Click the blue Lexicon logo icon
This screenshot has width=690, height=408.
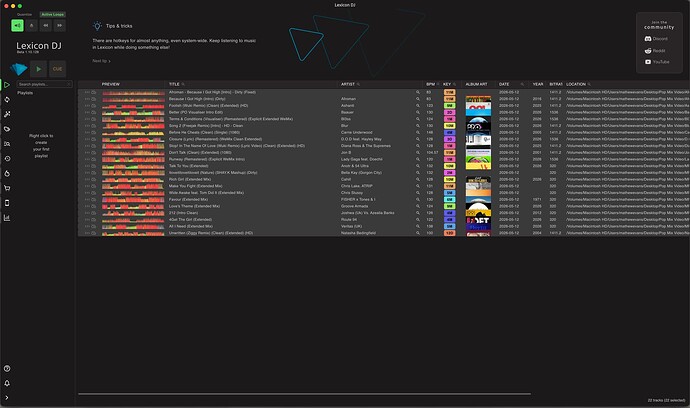coord(19,69)
